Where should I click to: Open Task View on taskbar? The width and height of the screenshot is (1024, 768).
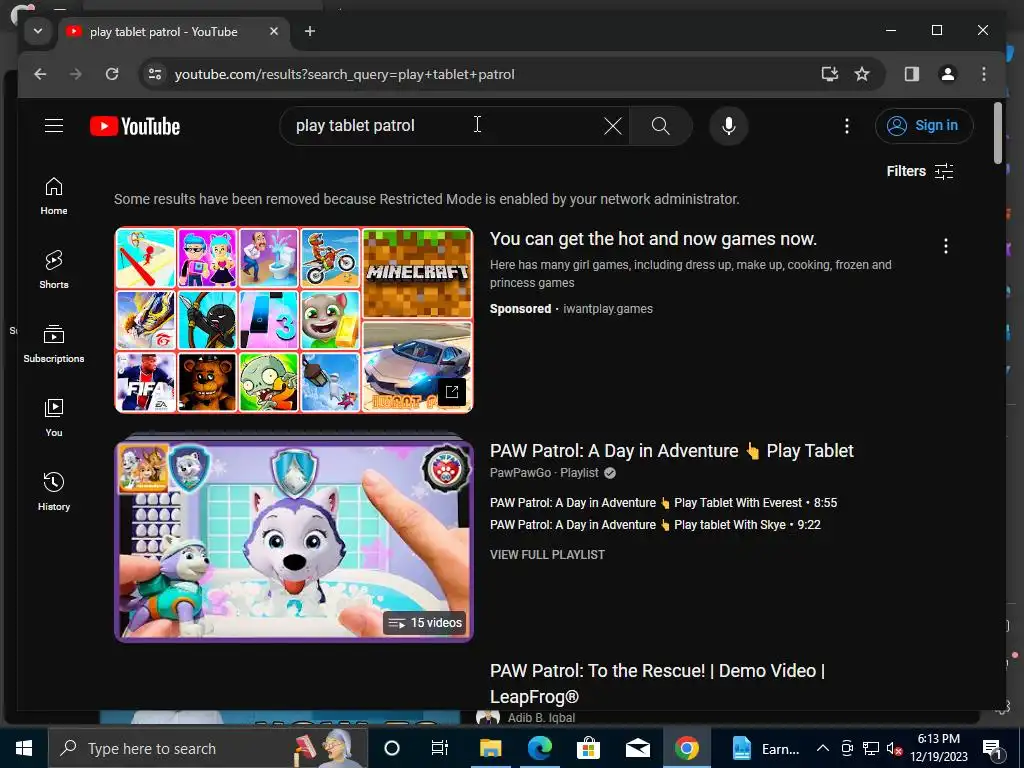[440, 748]
